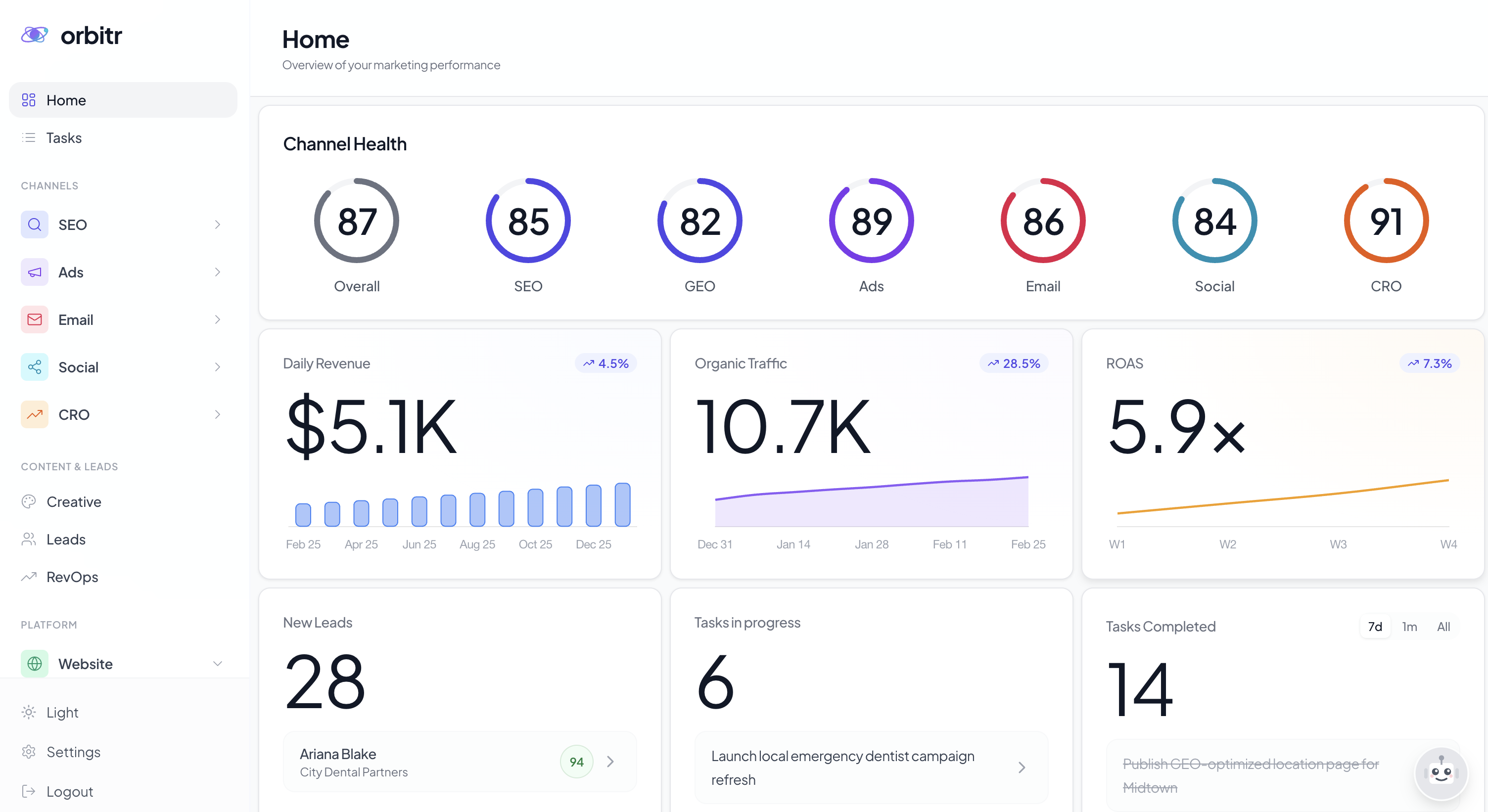This screenshot has height=812, width=1488.
Task: Select the CRO trend-line icon
Action: click(x=34, y=414)
